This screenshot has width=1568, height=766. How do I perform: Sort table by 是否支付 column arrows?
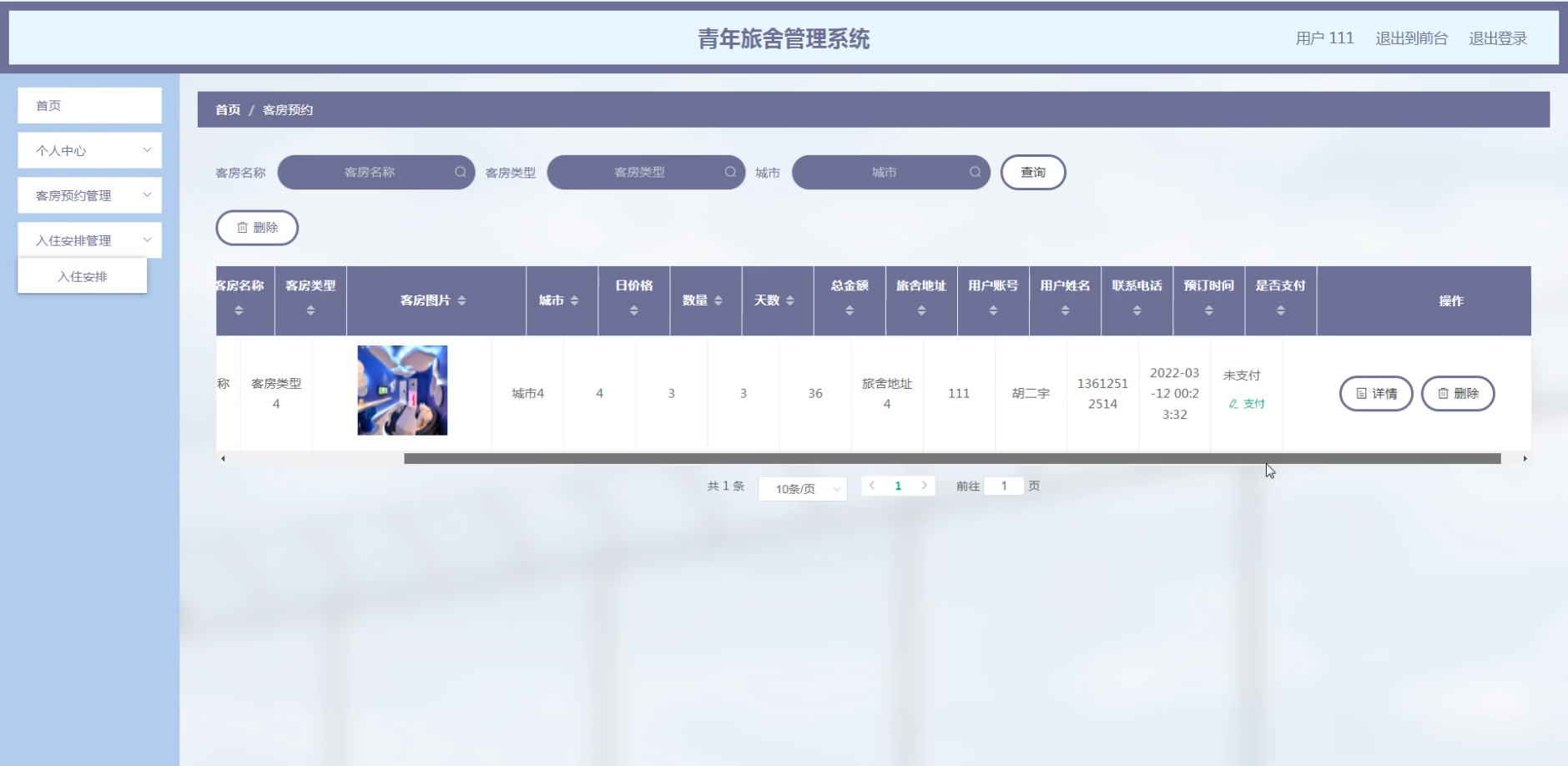point(1280,310)
